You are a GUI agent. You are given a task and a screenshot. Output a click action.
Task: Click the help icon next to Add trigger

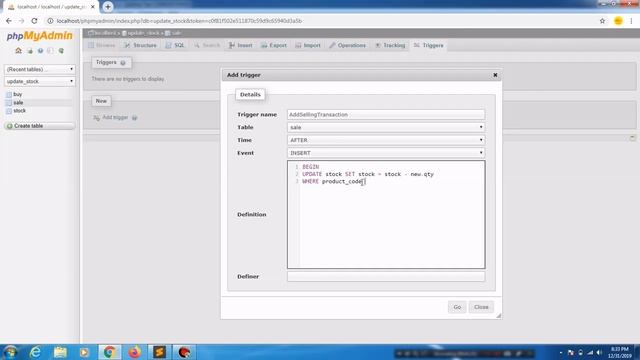click(134, 118)
